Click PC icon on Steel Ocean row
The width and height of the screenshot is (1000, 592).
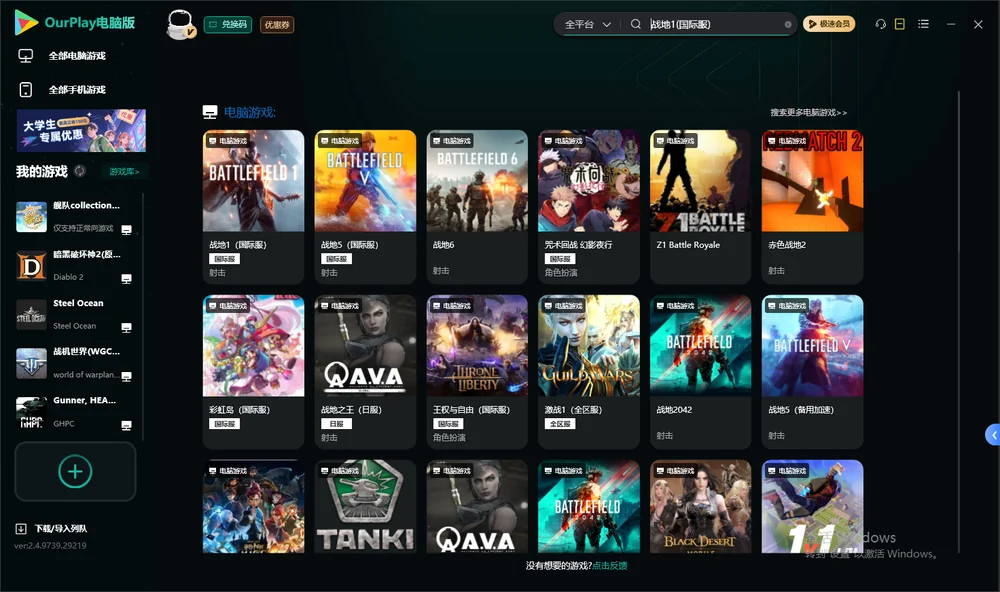pyautogui.click(x=126, y=328)
